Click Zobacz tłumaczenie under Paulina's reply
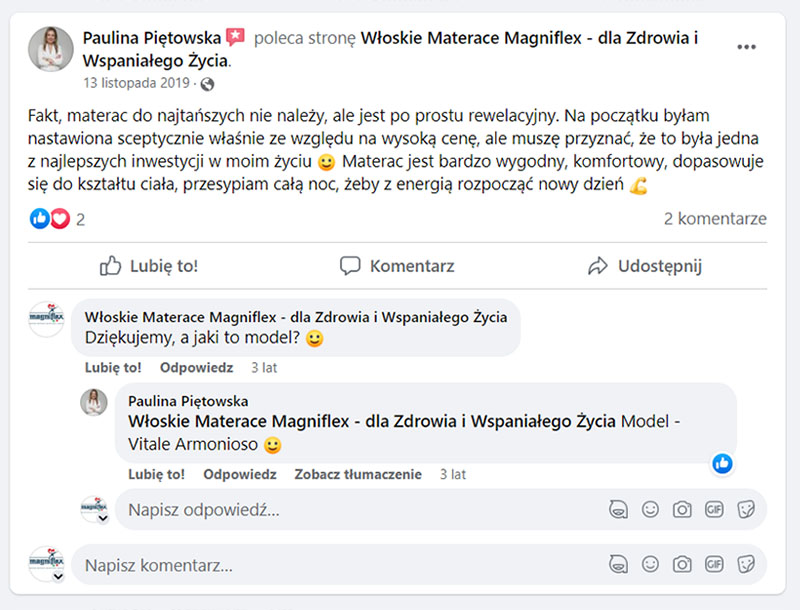Screen dimensions: 800x610 (x=357, y=474)
